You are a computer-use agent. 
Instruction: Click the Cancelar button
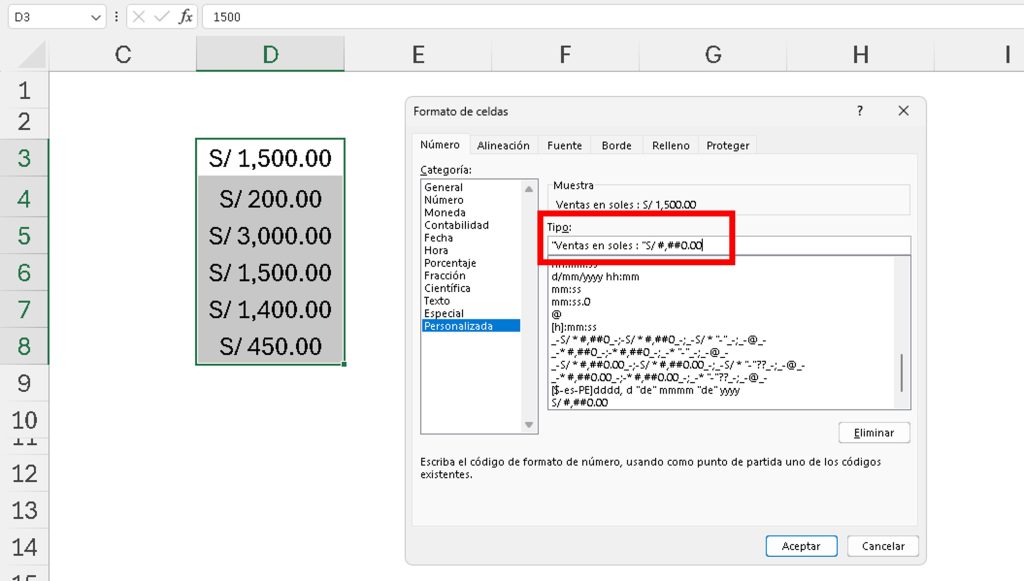883,546
